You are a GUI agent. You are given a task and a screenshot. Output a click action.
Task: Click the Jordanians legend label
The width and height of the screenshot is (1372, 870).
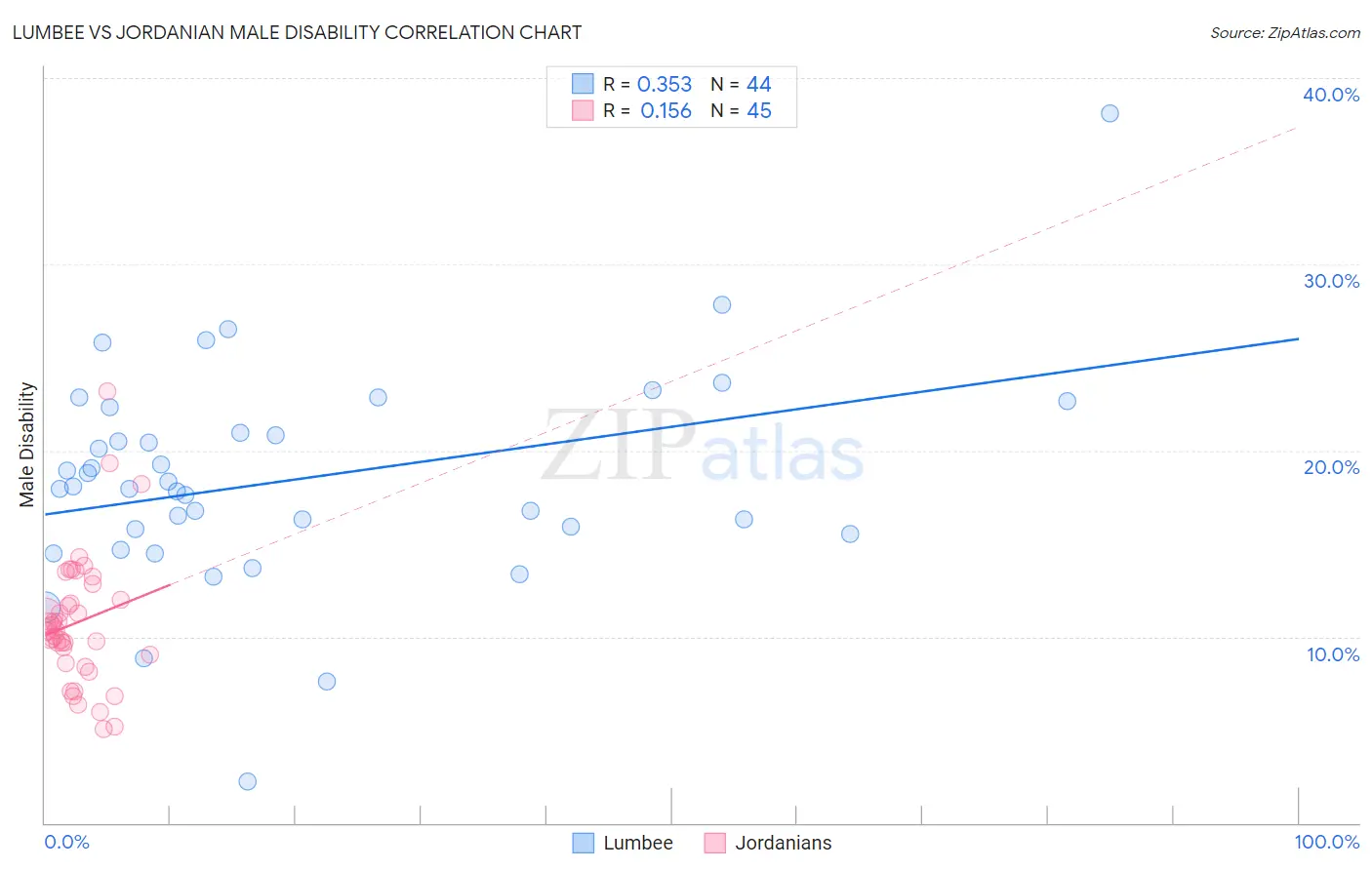click(x=784, y=843)
